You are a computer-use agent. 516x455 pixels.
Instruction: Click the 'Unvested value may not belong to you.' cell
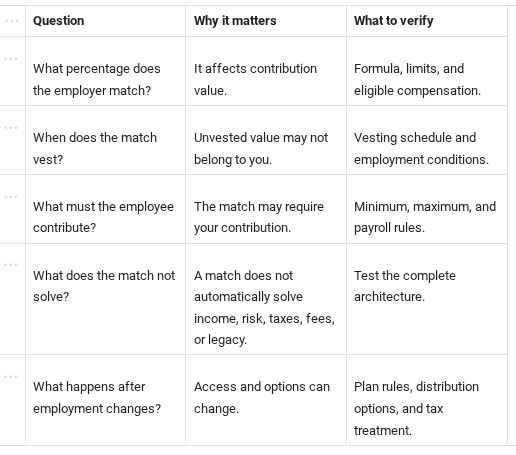[x=266, y=140]
